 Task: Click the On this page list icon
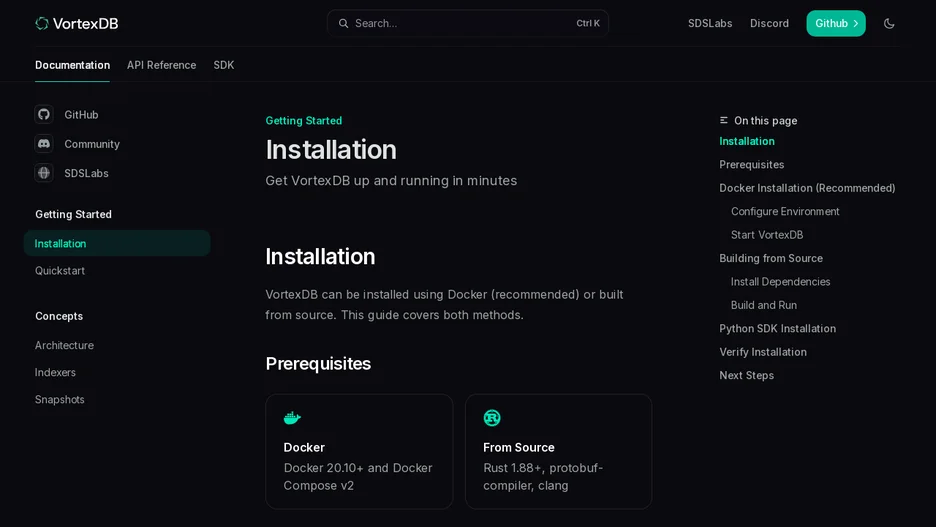click(x=723, y=120)
